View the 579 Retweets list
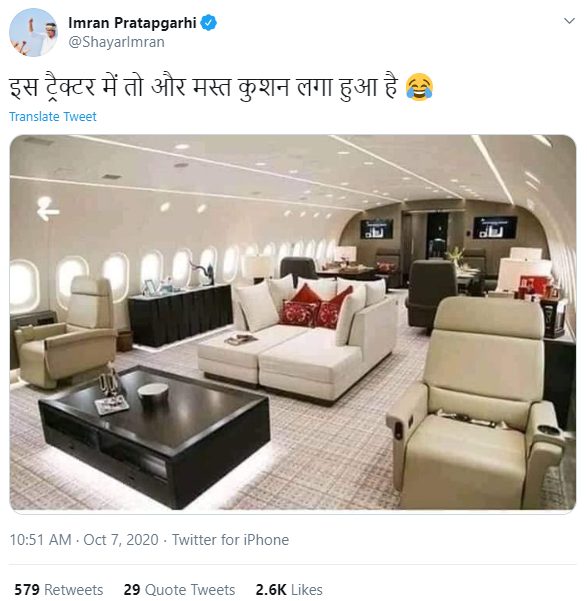This screenshot has width=587, height=601. 59,590
